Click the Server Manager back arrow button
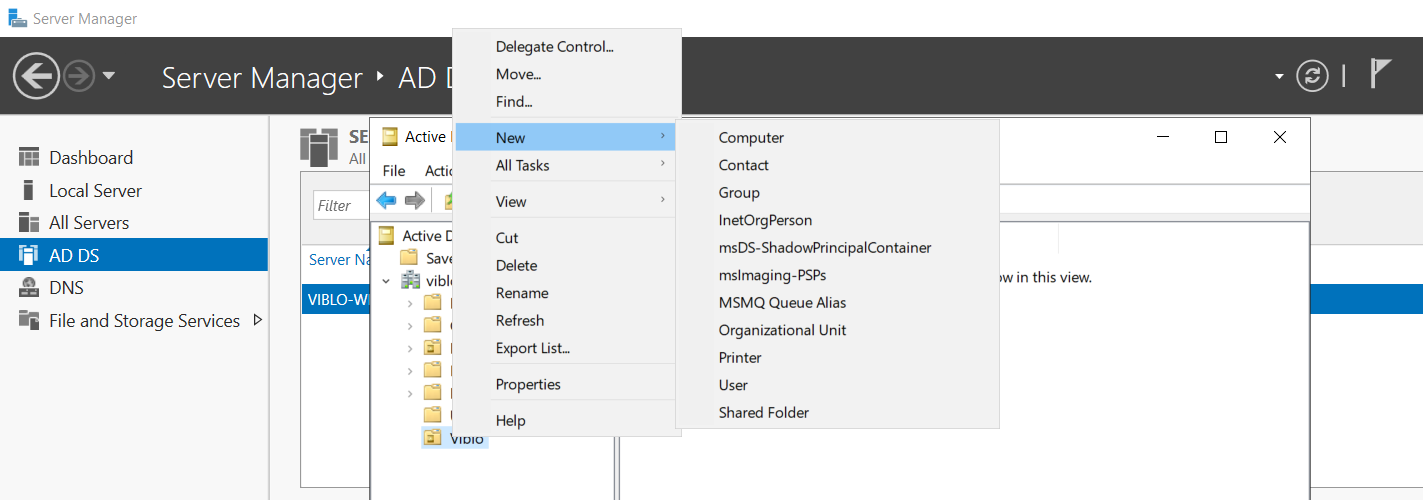Image resolution: width=1423 pixels, height=500 pixels. tap(36, 76)
